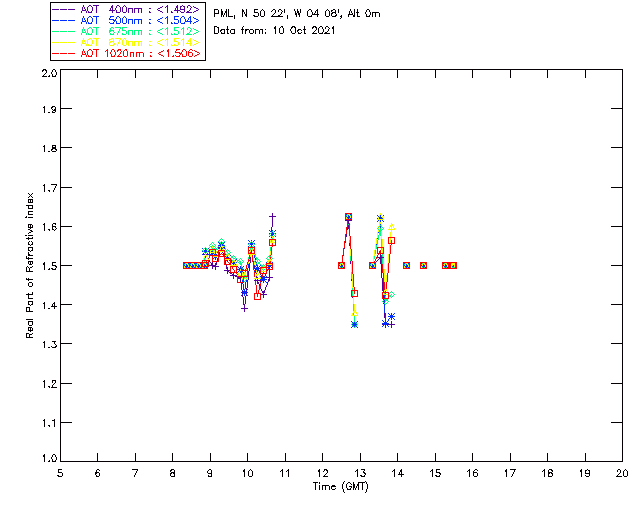The height and width of the screenshot is (512, 640).
Task: Click y-axis tick label 1.4
Action: pos(49,305)
